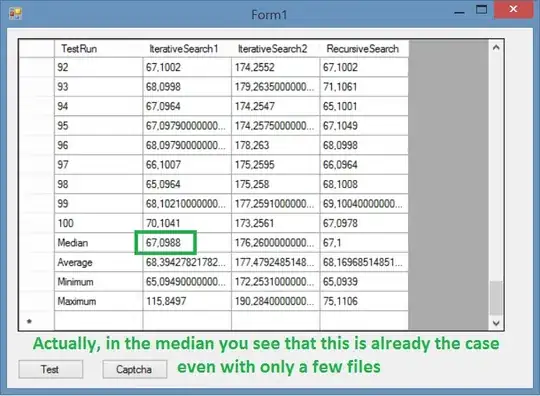
Task: Select the cell 65,1001
Action: [364, 106]
